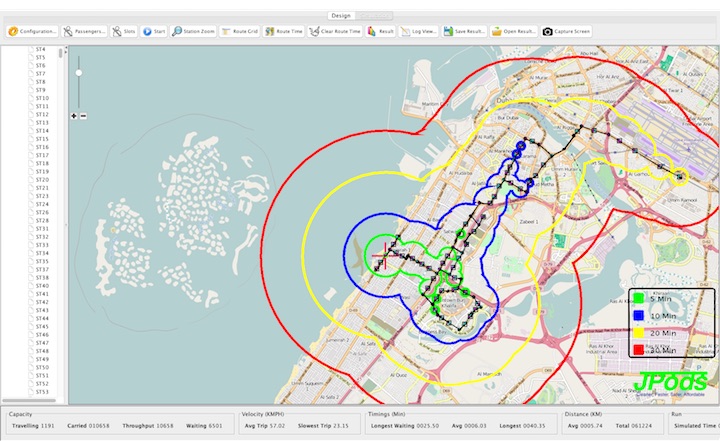Select station ST10 in the list
Screen dimensions: 720x441
coord(43,98)
